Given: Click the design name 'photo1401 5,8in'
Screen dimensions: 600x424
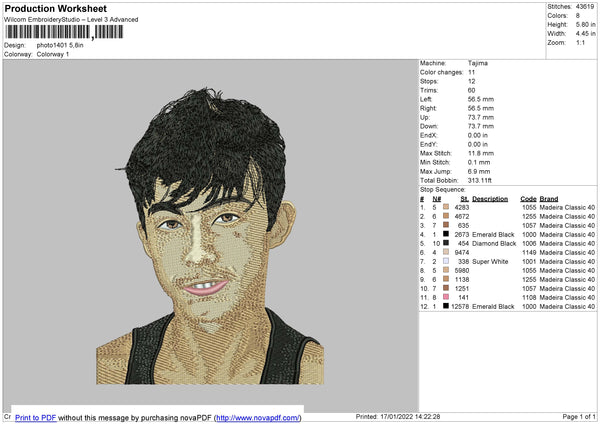Looking at the screenshot, I should pos(60,45).
